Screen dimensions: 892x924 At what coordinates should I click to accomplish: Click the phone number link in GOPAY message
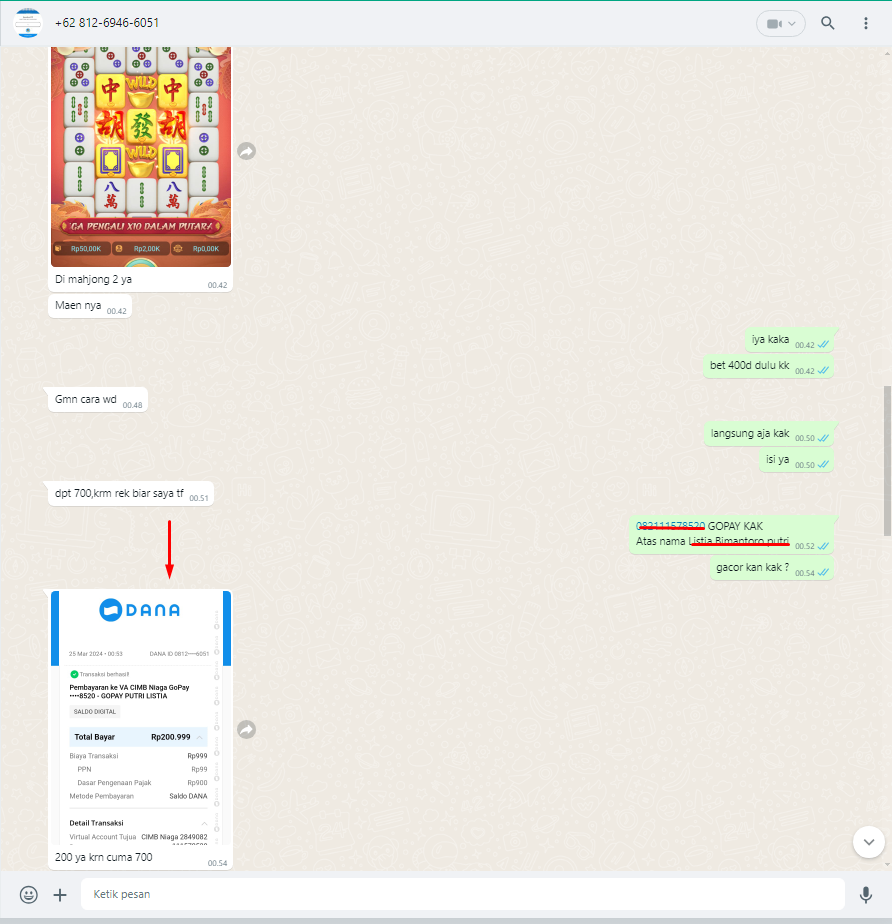pos(671,526)
